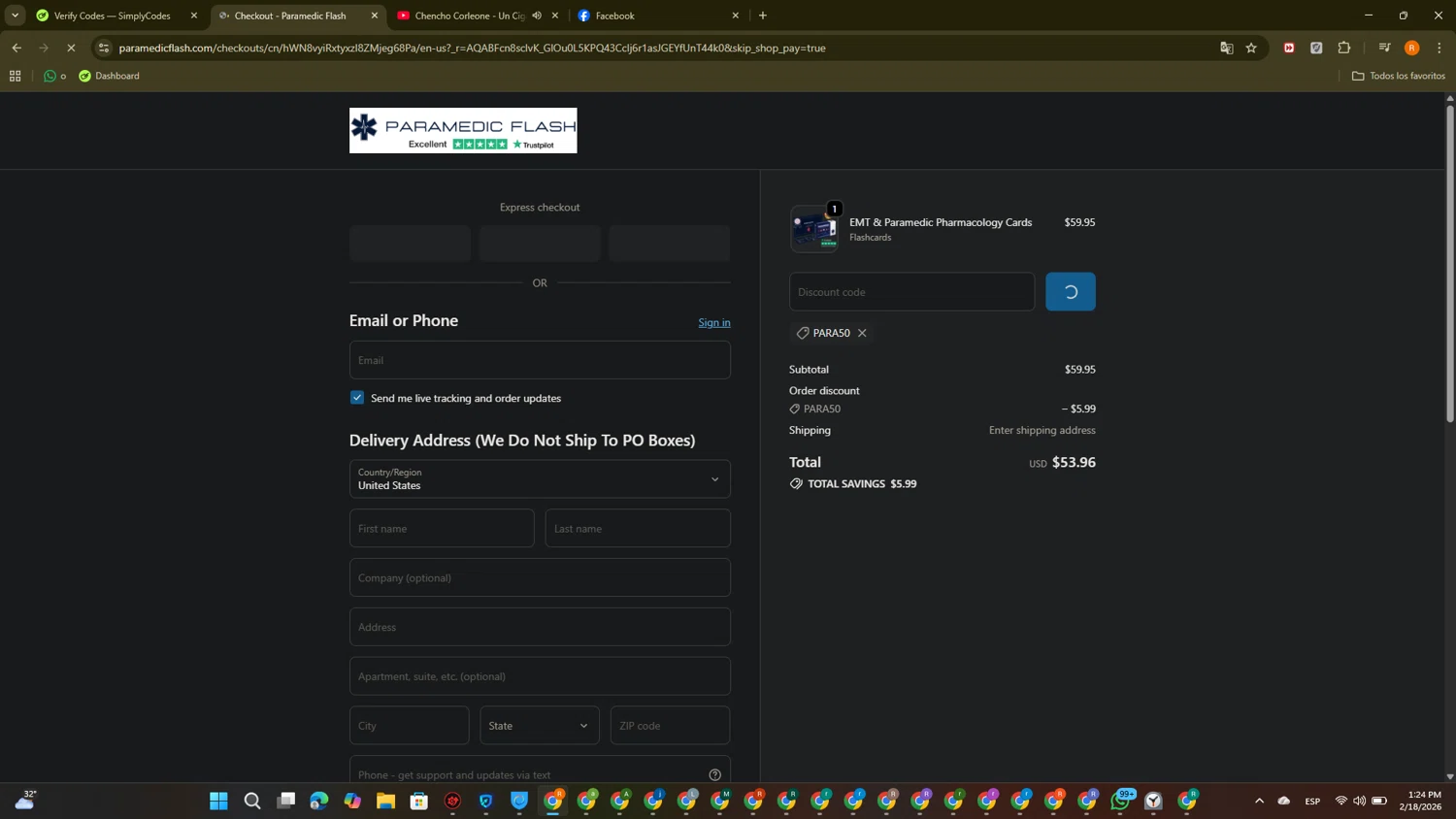The image size is (1456, 819).
Task: Click the first express checkout button
Action: pos(410,244)
